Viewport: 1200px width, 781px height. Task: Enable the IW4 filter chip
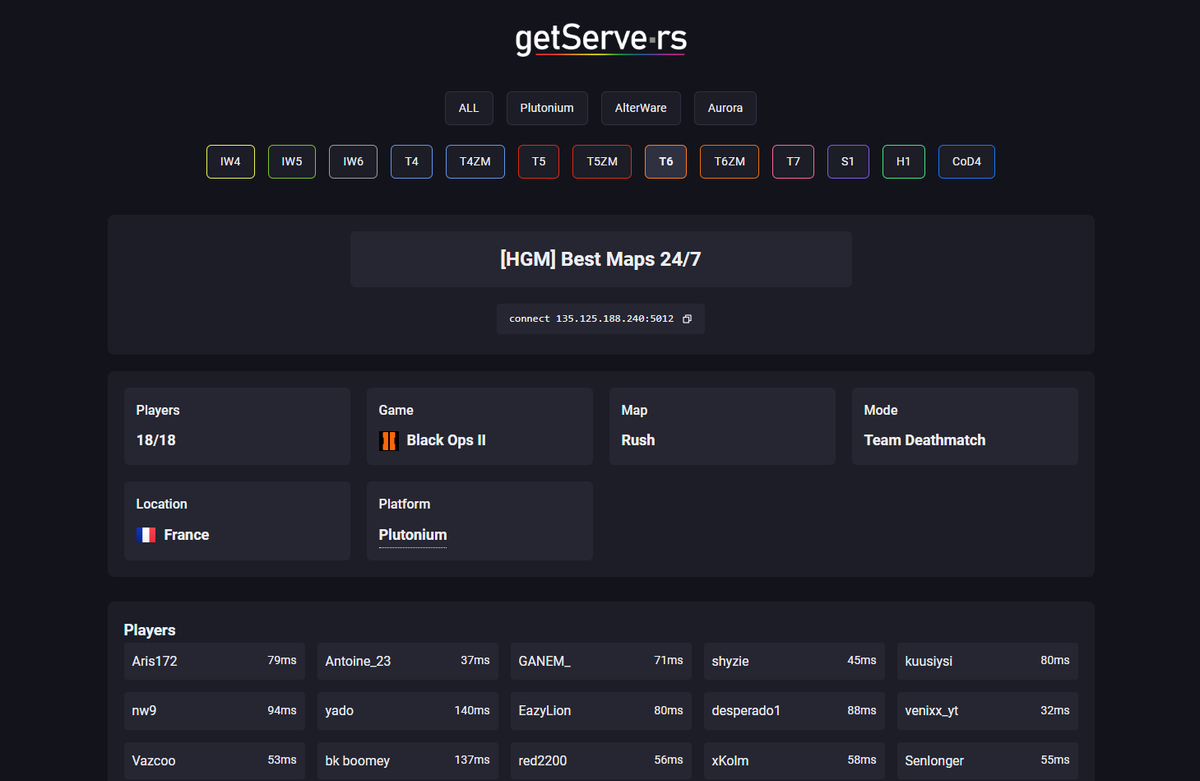pyautogui.click(x=230, y=161)
